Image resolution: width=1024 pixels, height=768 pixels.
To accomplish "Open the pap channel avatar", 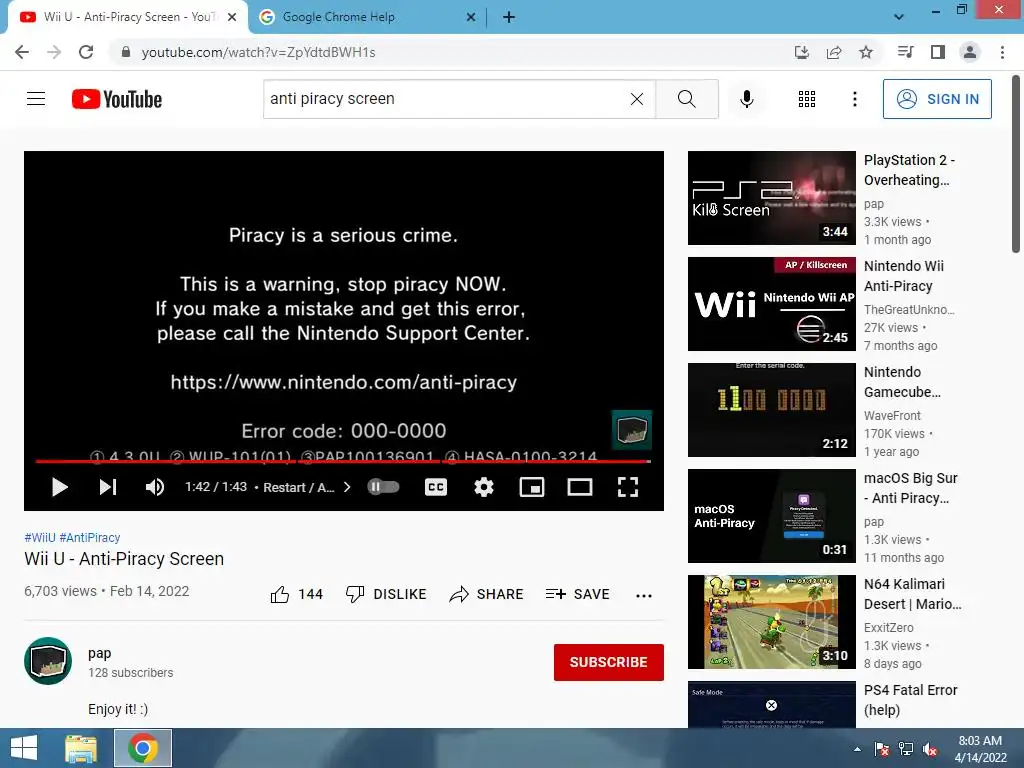I will tap(48, 661).
